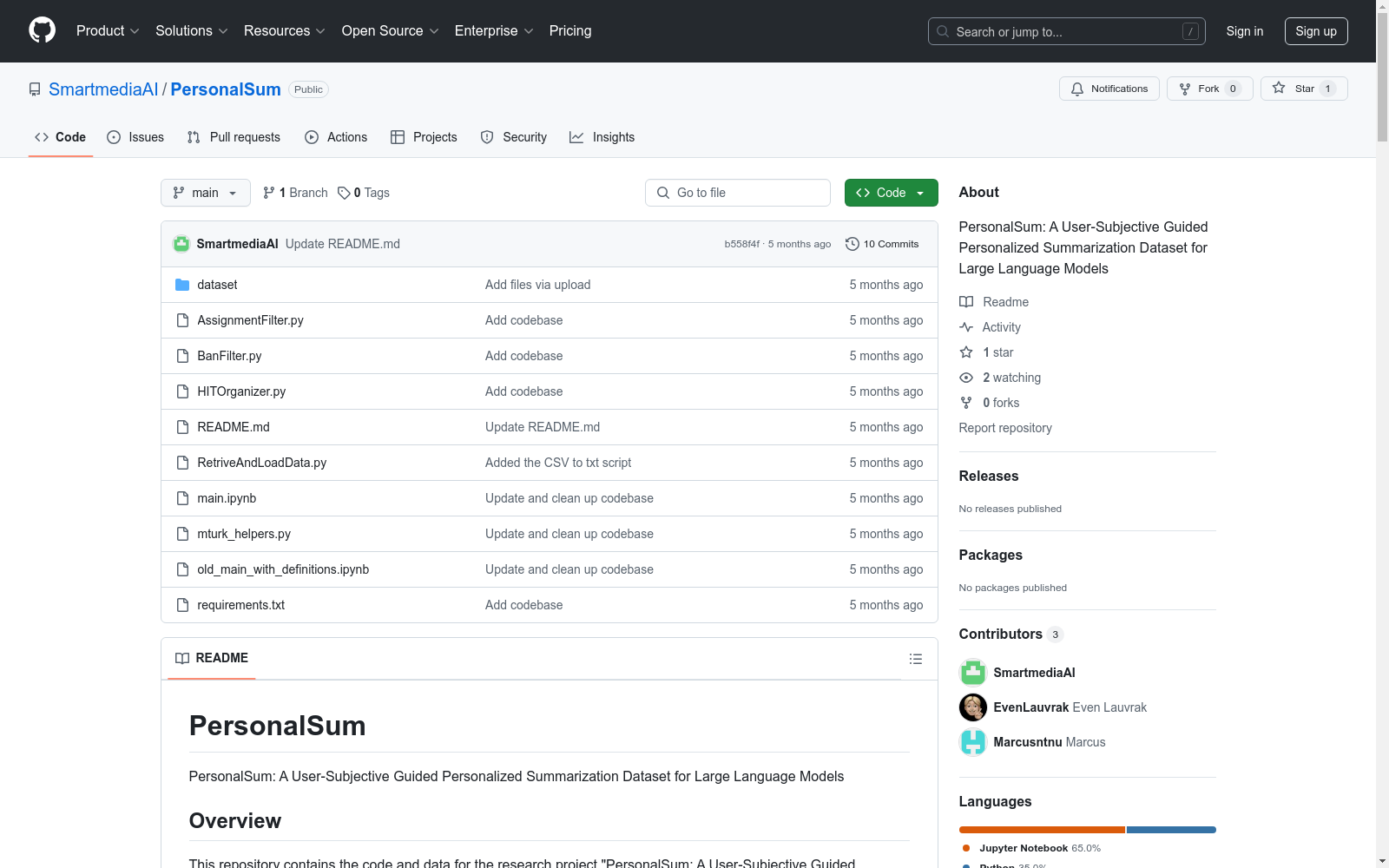Open the SmartmediaAI owner link

(x=103, y=89)
